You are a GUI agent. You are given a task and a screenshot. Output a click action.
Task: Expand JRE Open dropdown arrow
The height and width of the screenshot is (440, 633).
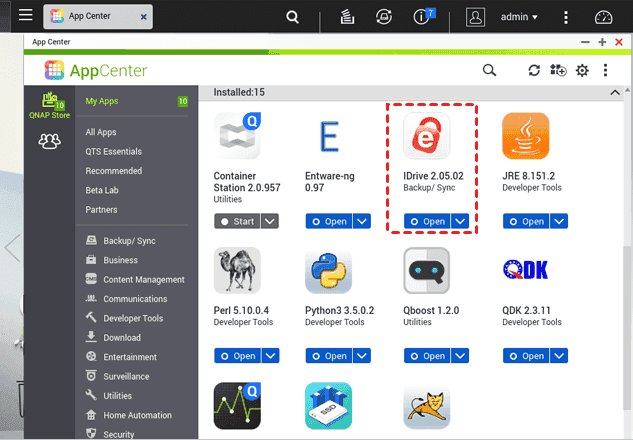tap(559, 221)
